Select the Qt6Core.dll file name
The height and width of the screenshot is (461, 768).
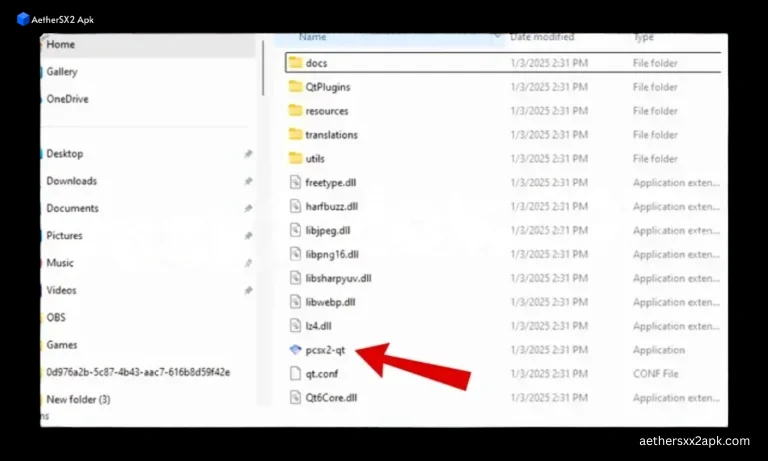331,398
